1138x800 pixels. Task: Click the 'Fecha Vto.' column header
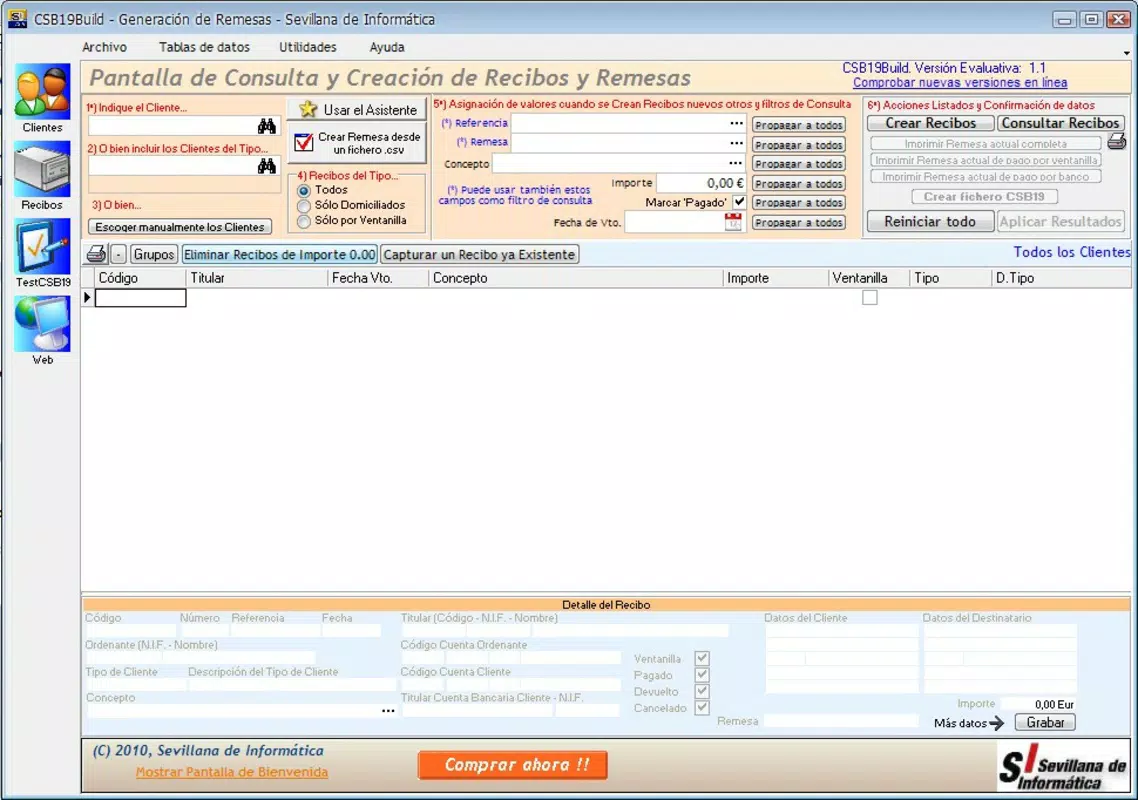(x=378, y=278)
